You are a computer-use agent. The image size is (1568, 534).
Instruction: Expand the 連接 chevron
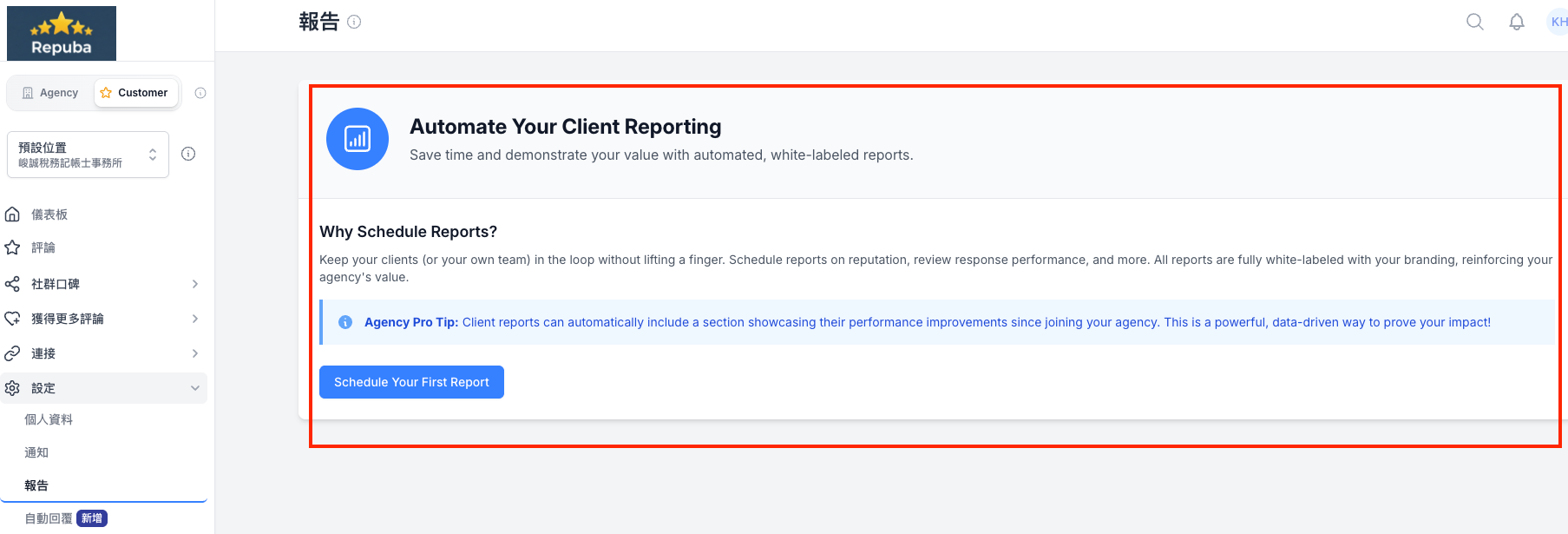[195, 353]
